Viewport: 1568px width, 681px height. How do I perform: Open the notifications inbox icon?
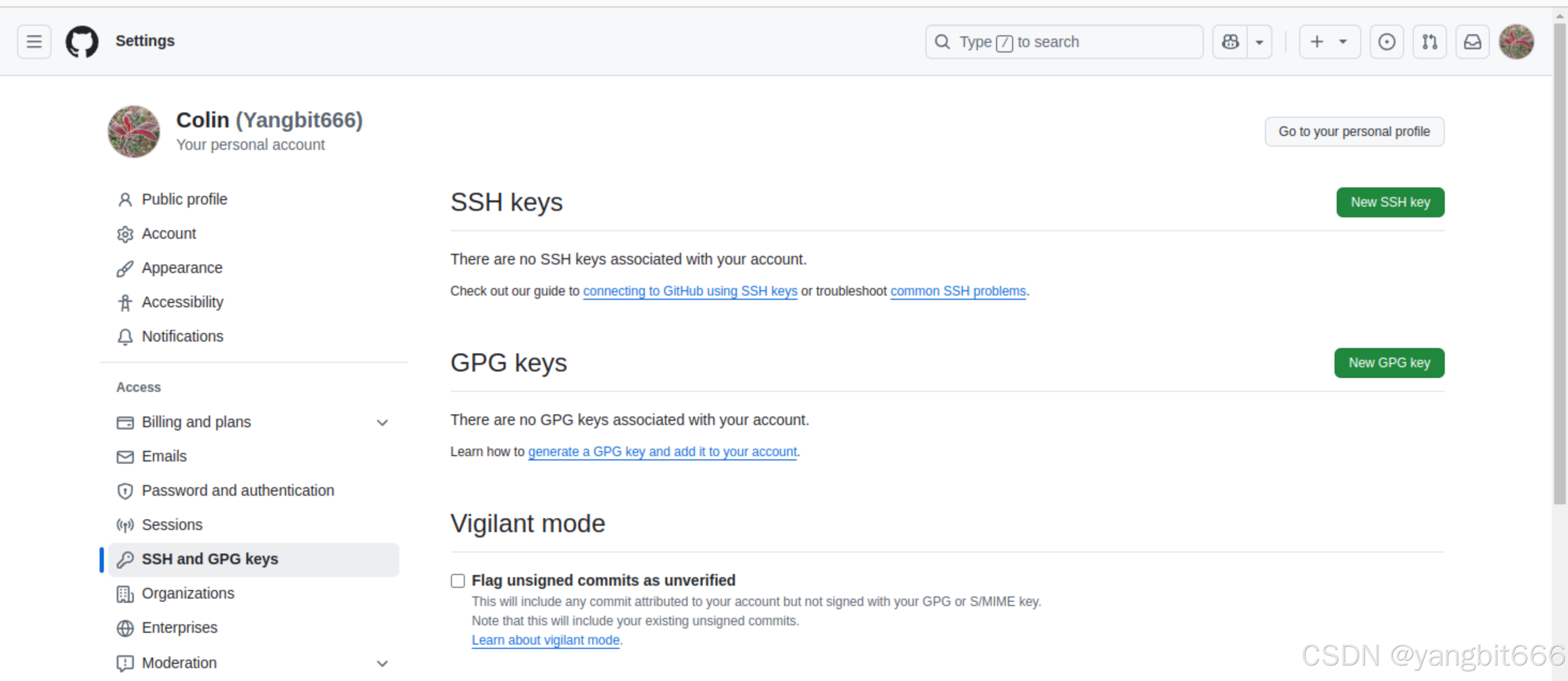coord(1472,41)
